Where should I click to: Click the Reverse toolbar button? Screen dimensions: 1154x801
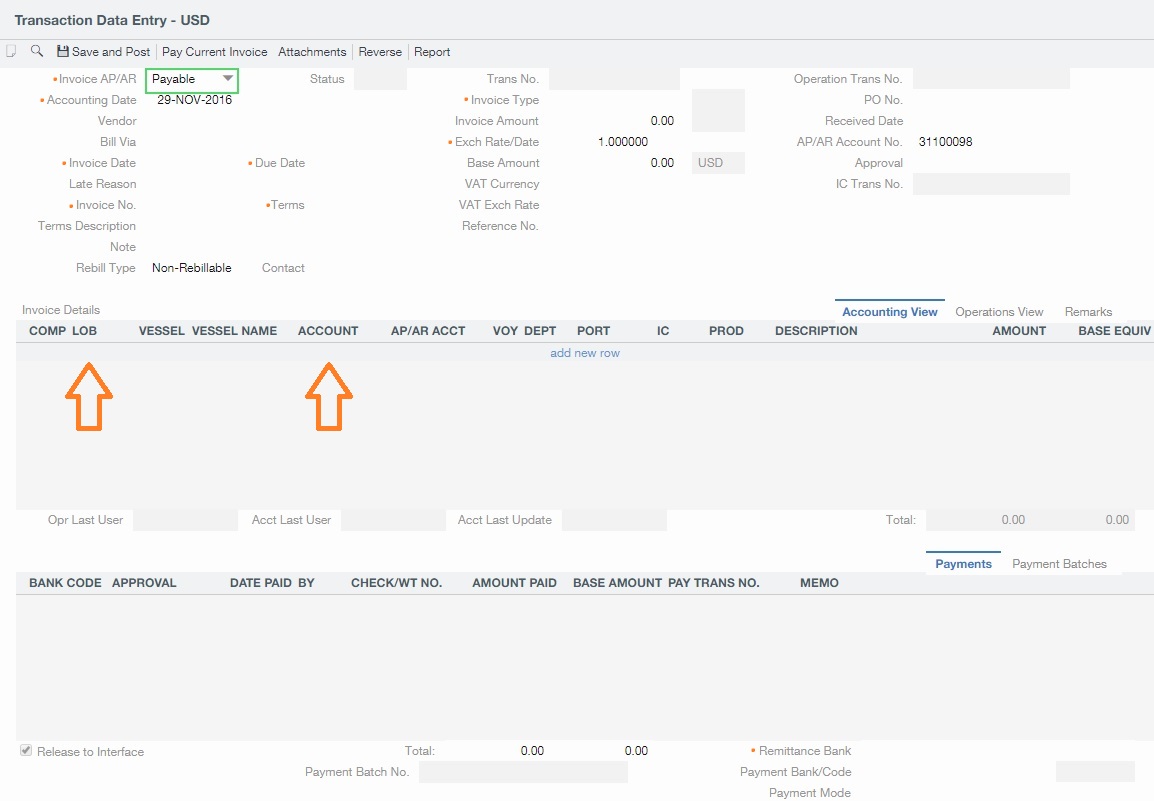click(380, 52)
